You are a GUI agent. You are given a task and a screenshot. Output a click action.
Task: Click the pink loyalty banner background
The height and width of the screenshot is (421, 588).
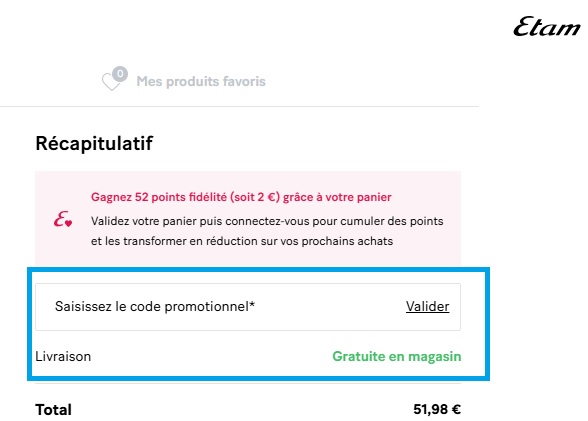click(x=248, y=219)
